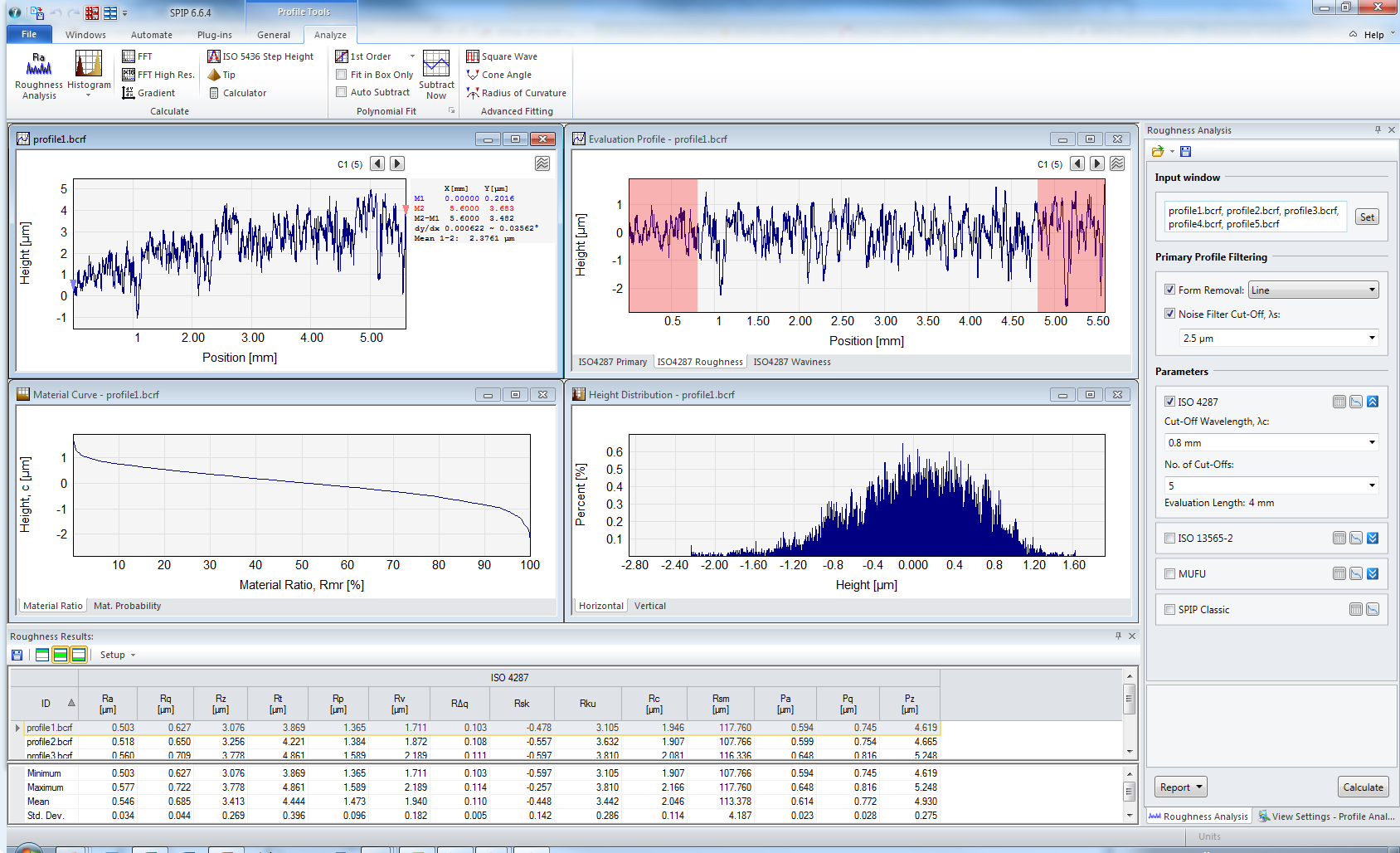This screenshot has width=1400, height=853.
Task: Open Cut-Off Wavelength 0.8 mm dropdown
Action: [x=1271, y=442]
